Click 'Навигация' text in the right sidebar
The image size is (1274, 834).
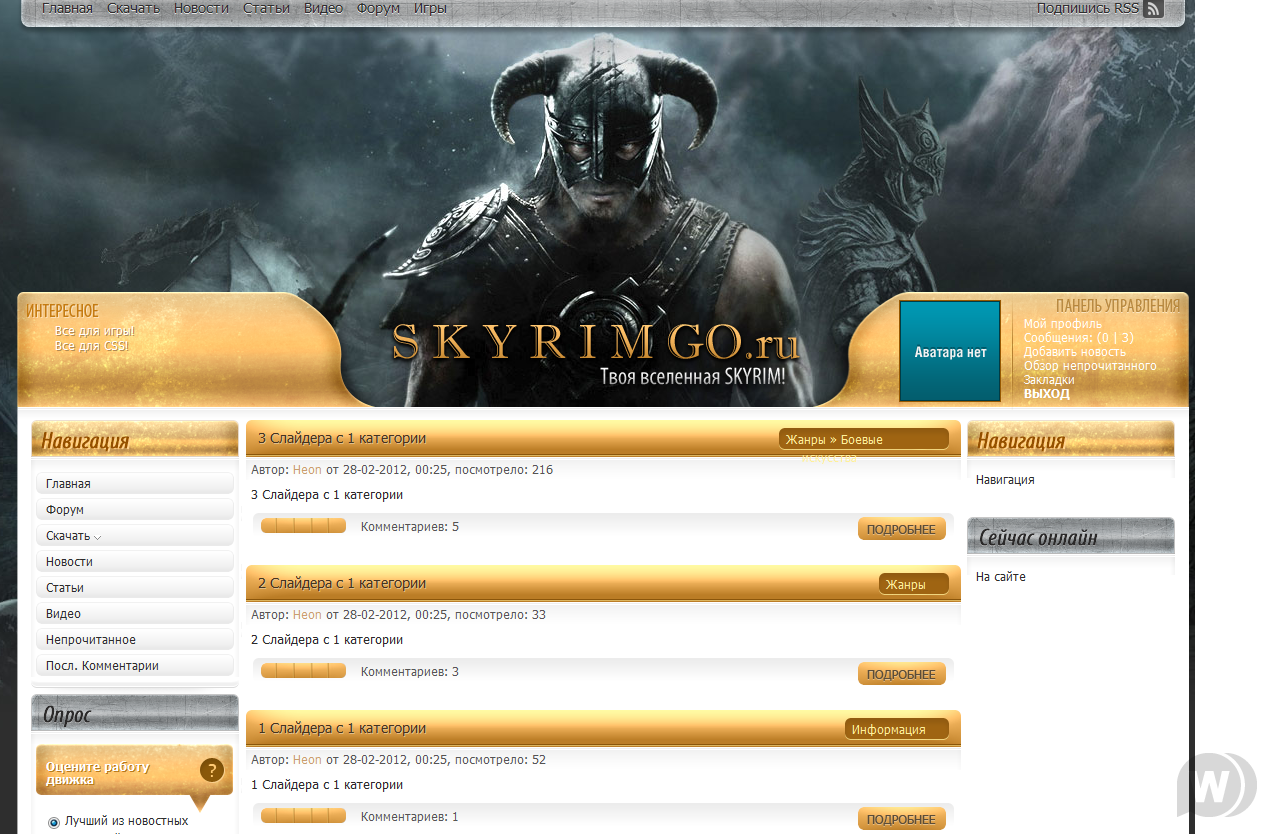pos(1005,480)
